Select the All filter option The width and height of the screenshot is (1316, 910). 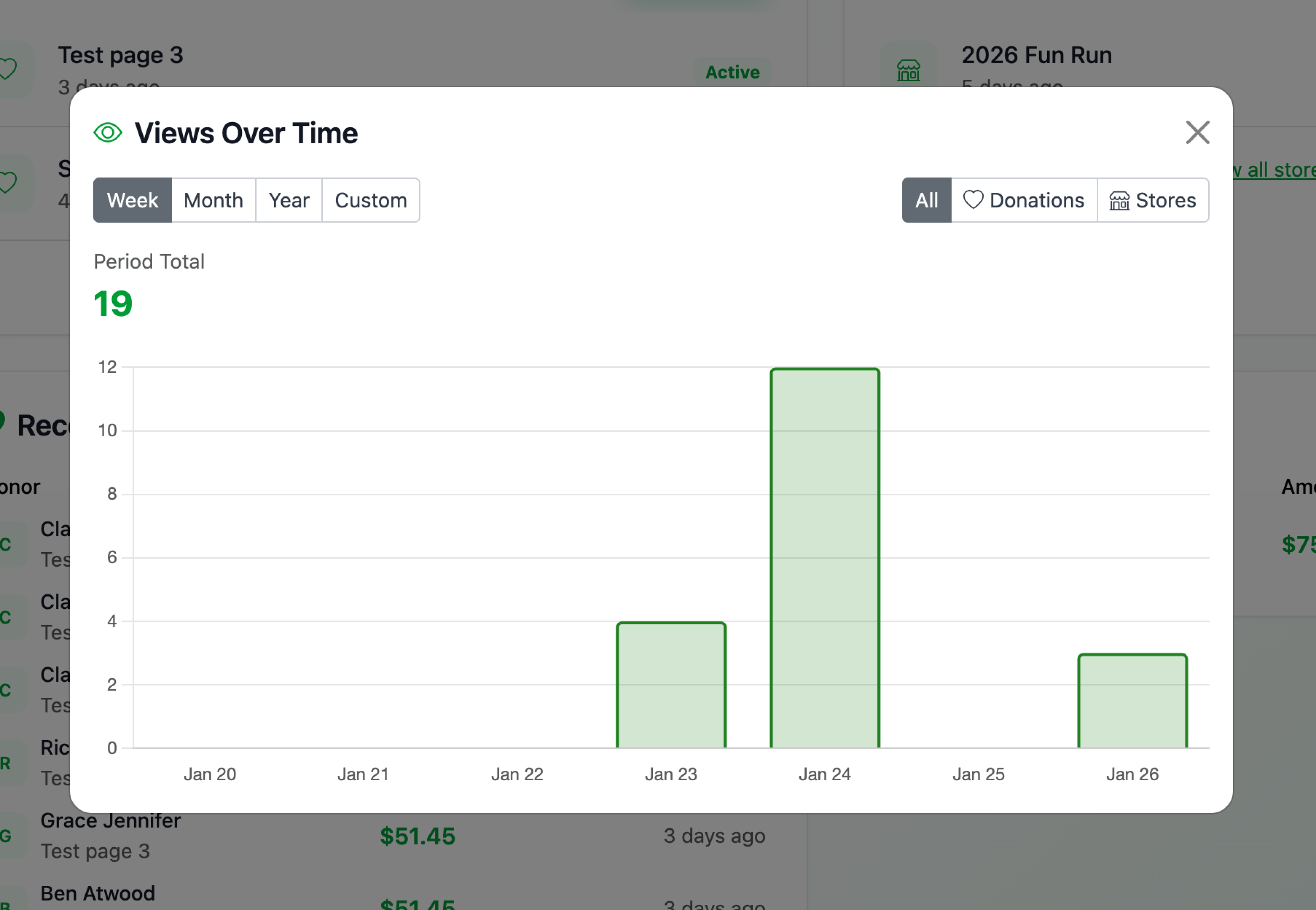(926, 200)
